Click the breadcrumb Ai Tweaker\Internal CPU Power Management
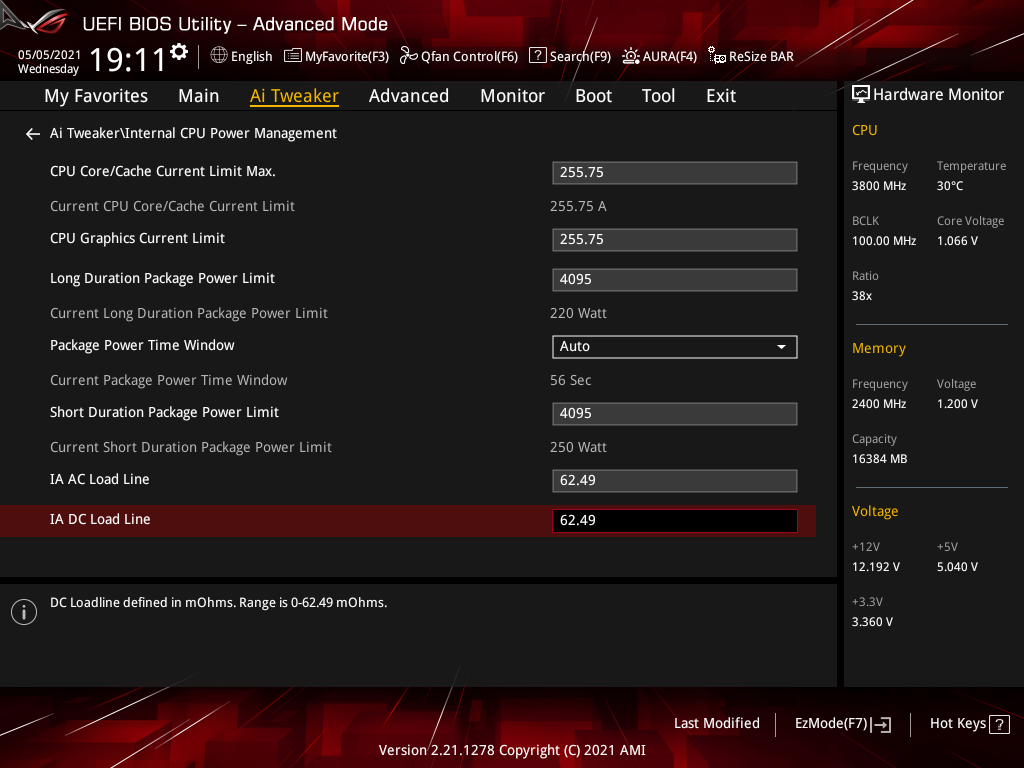Viewport: 1024px width, 768px height. tap(193, 133)
